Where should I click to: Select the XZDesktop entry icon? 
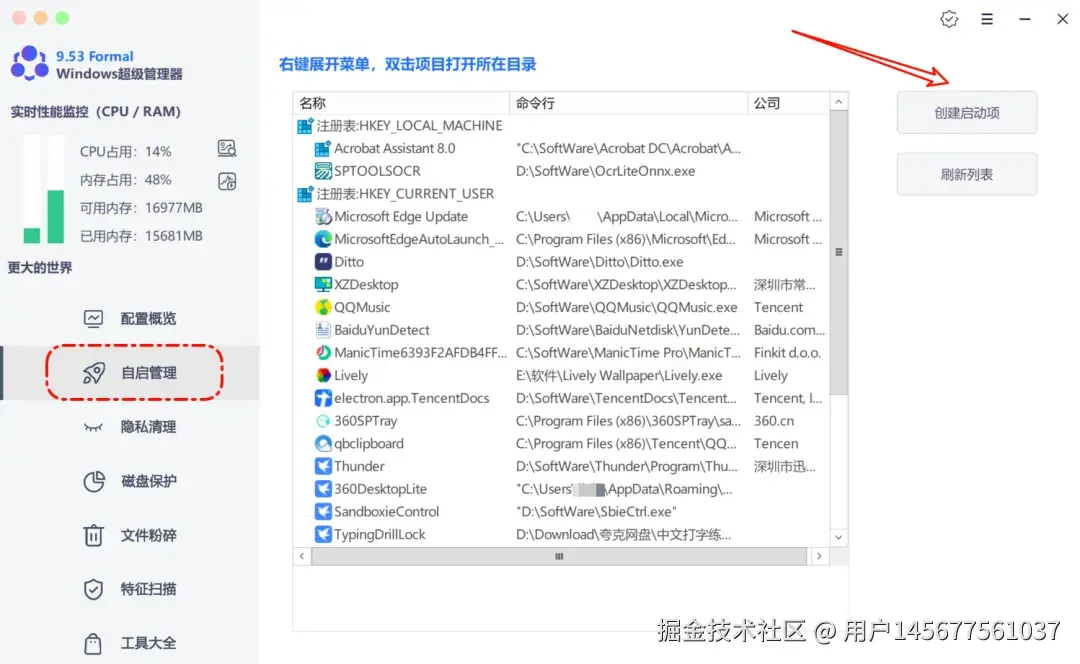[322, 284]
